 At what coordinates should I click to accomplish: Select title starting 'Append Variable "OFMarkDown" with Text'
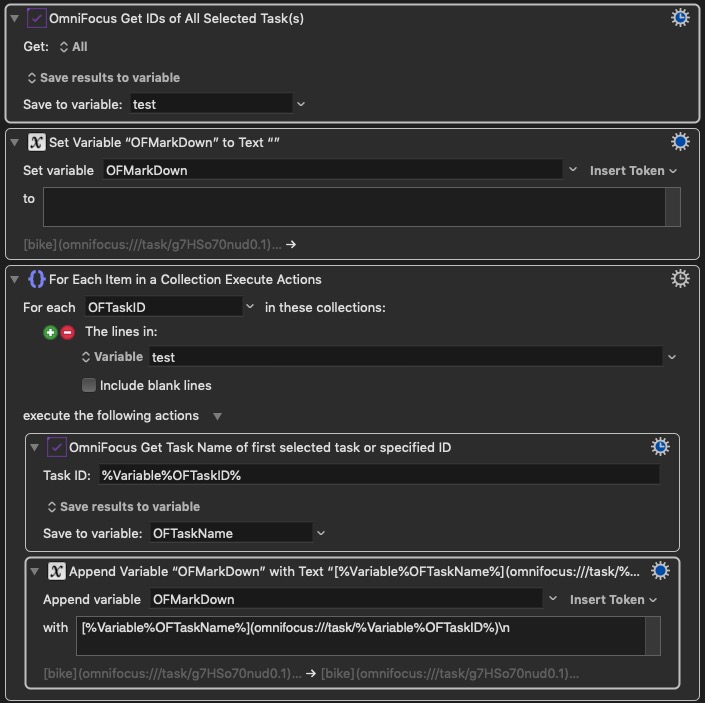354,571
